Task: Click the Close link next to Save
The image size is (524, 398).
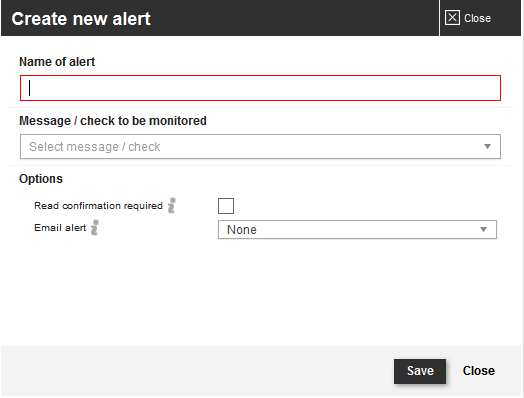Action: (479, 371)
